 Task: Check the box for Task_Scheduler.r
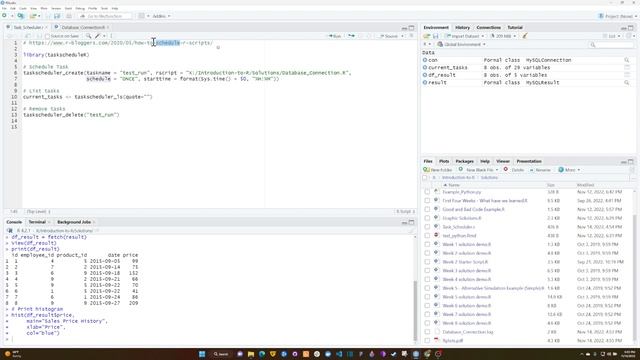pyautogui.click(x=427, y=227)
